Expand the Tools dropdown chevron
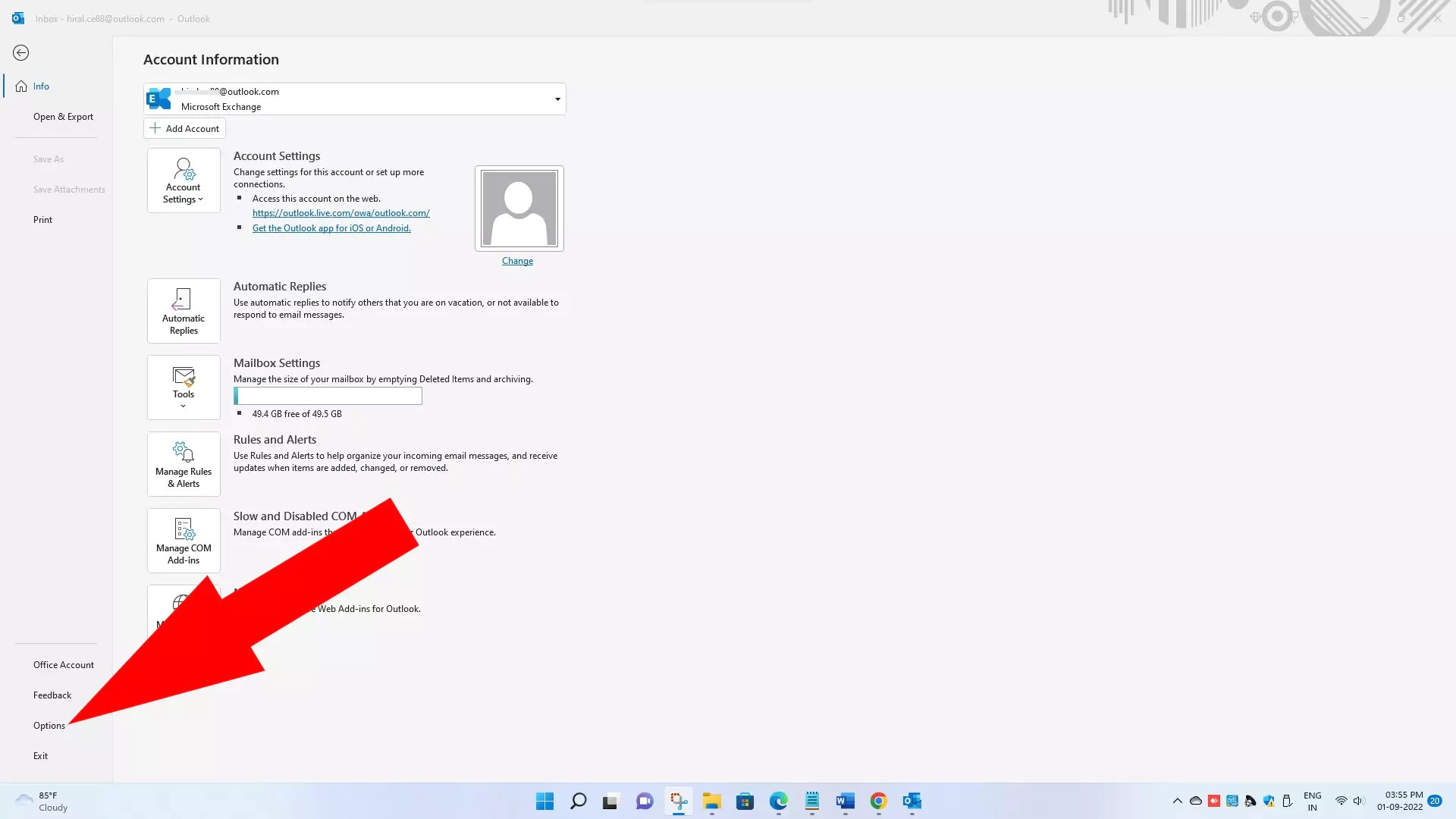Image resolution: width=1456 pixels, height=819 pixels. pos(183,406)
